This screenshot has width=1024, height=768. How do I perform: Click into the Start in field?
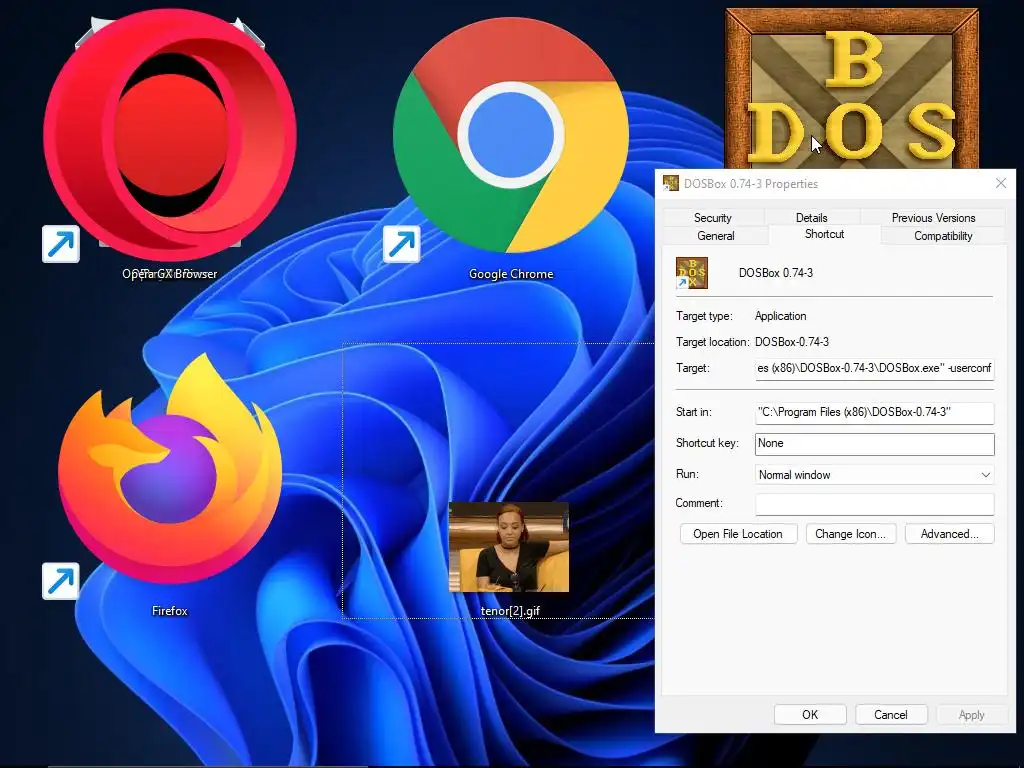[874, 412]
